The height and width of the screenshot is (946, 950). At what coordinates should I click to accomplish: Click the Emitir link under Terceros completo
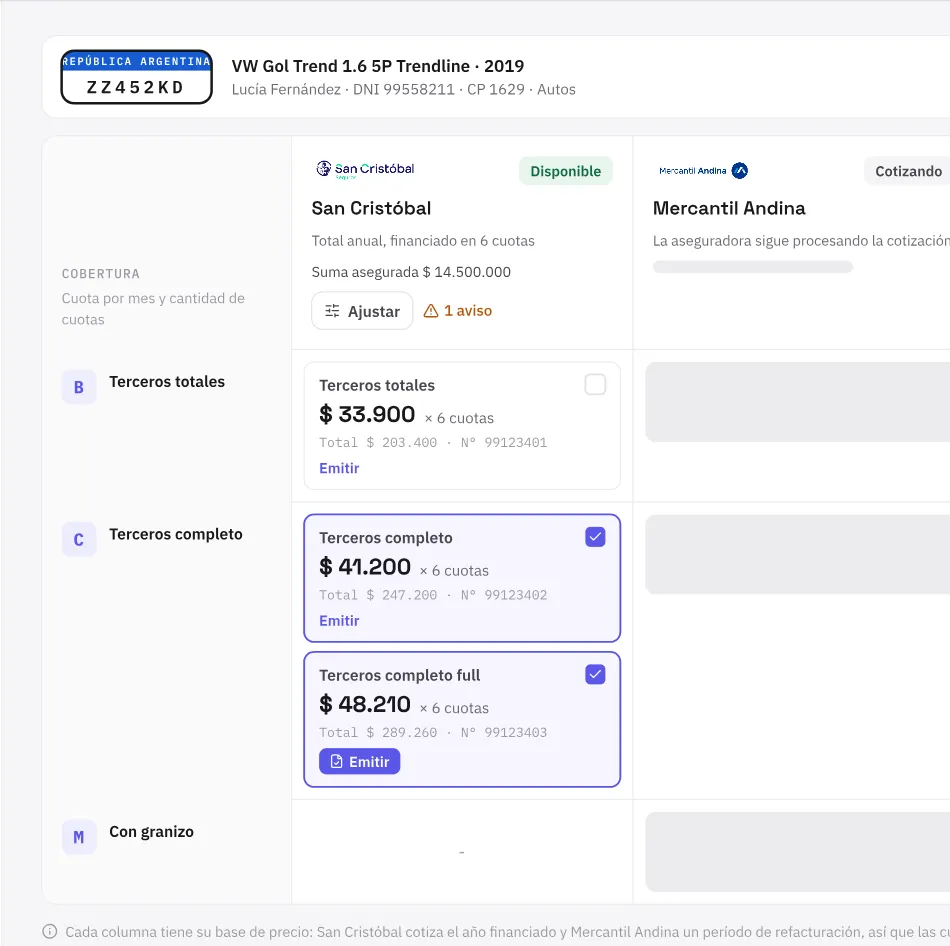tap(339, 621)
